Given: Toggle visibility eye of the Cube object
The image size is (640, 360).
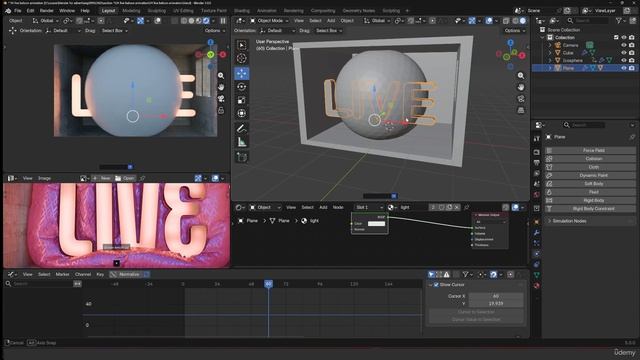Looking at the screenshot, I should pos(624,53).
